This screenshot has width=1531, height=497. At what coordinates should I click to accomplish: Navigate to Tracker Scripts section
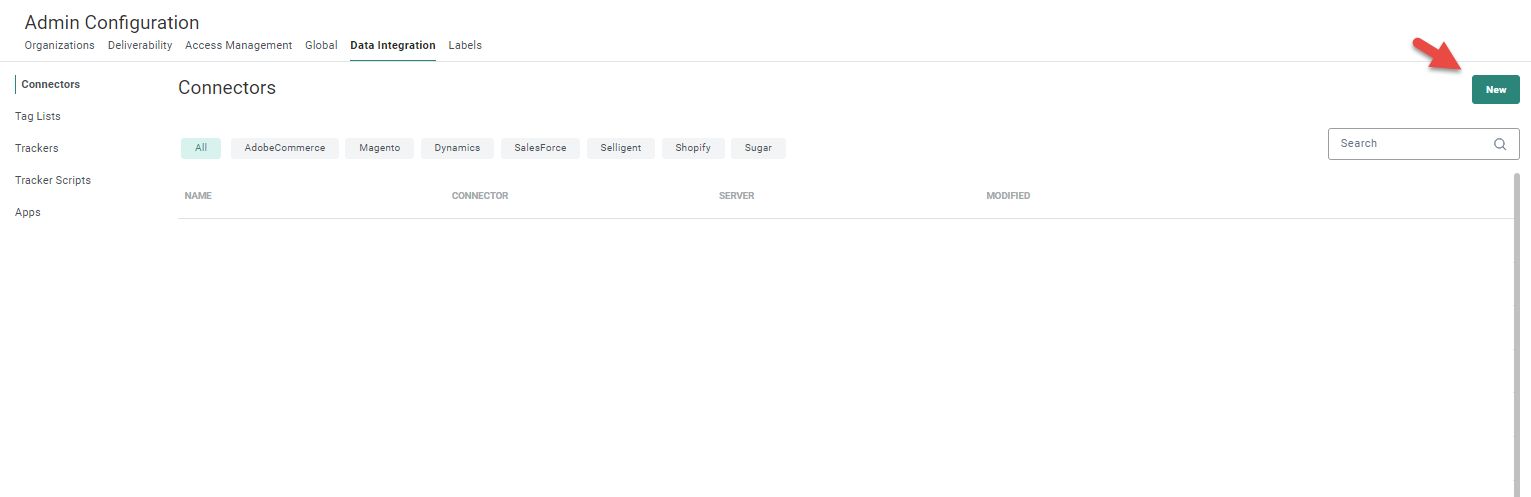pyautogui.click(x=53, y=180)
